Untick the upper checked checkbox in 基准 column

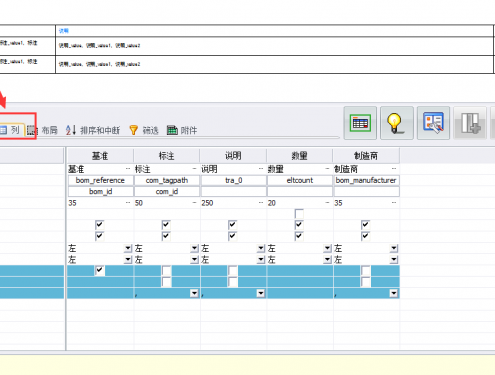click(x=99, y=225)
